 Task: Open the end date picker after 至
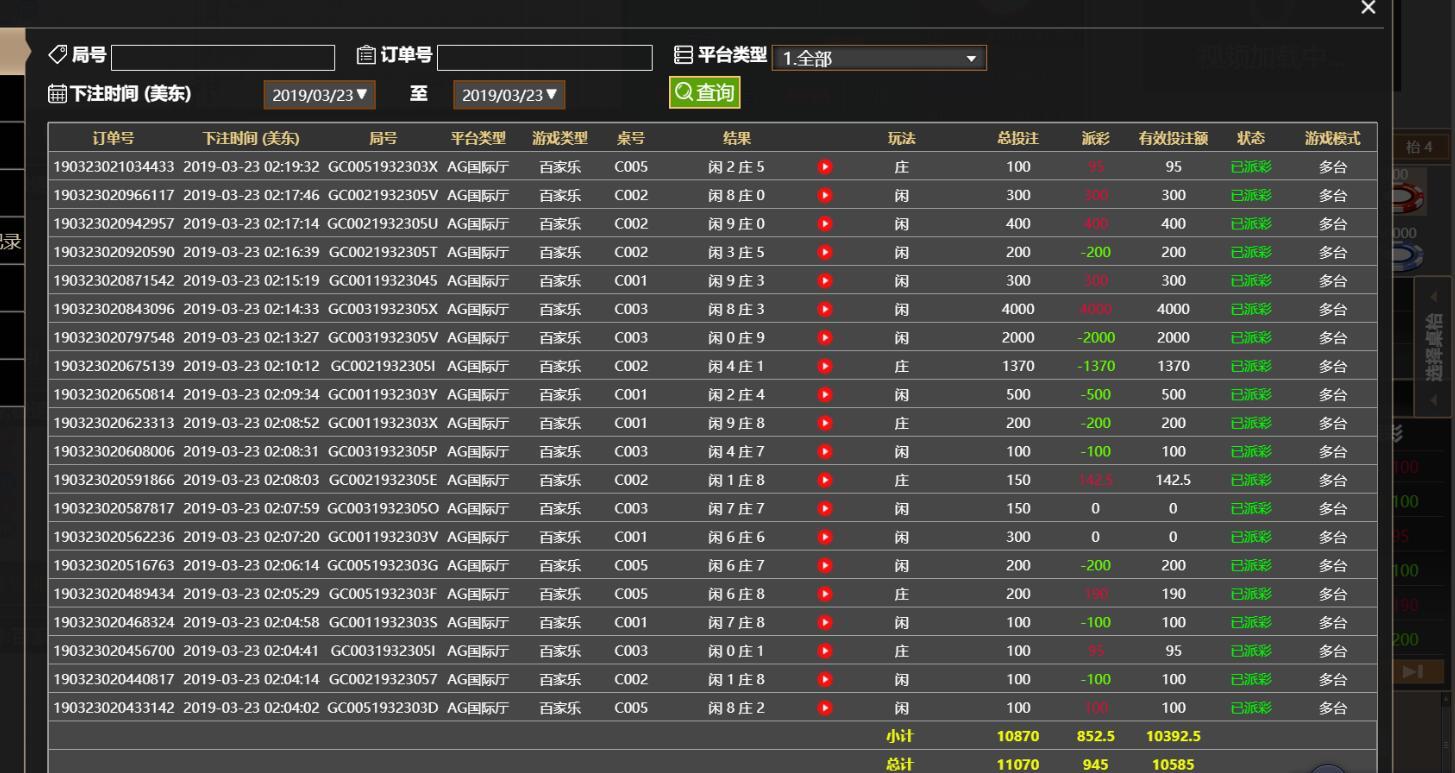[509, 95]
